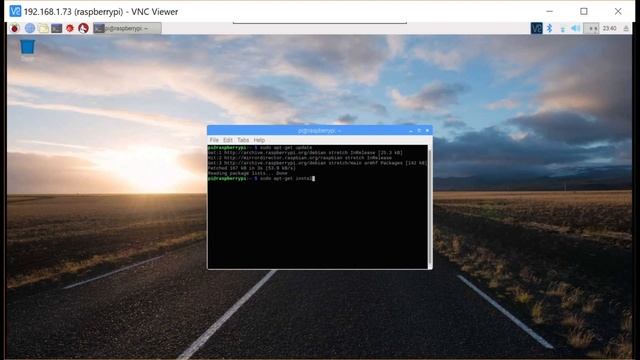Select pi@raspberrypi taskbar window button
Viewport: 640px width, 360px height.
click(127, 28)
